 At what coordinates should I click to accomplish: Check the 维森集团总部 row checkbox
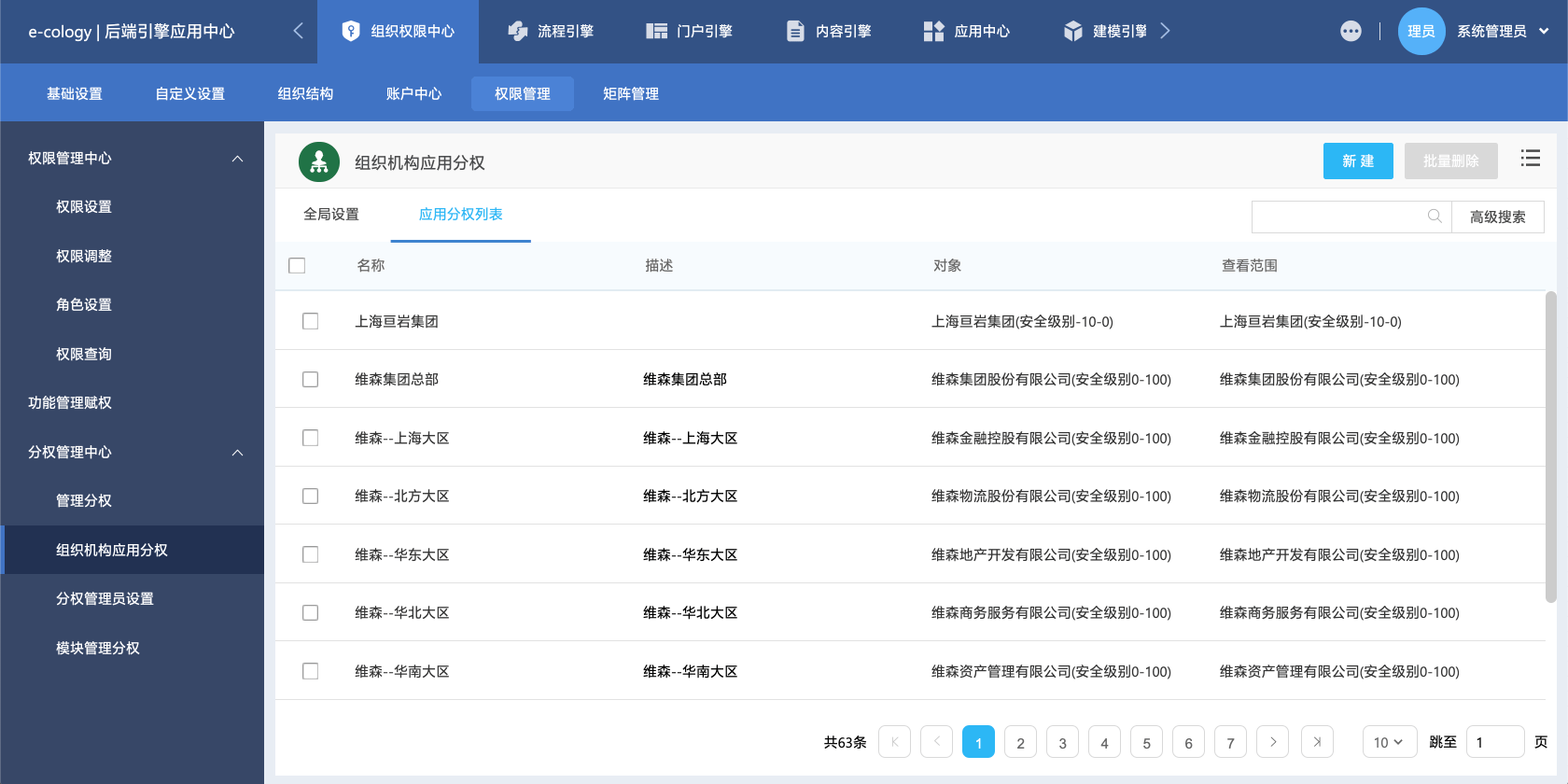(x=310, y=379)
